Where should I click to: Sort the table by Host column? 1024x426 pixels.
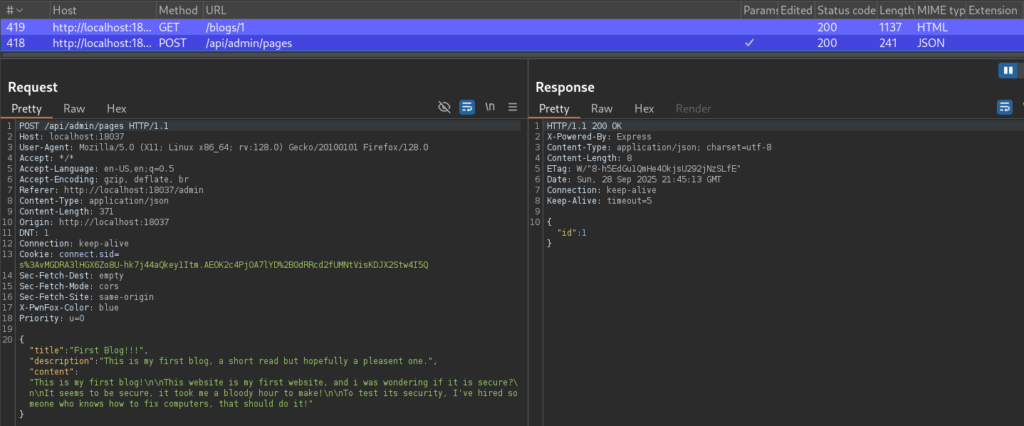(64, 9)
